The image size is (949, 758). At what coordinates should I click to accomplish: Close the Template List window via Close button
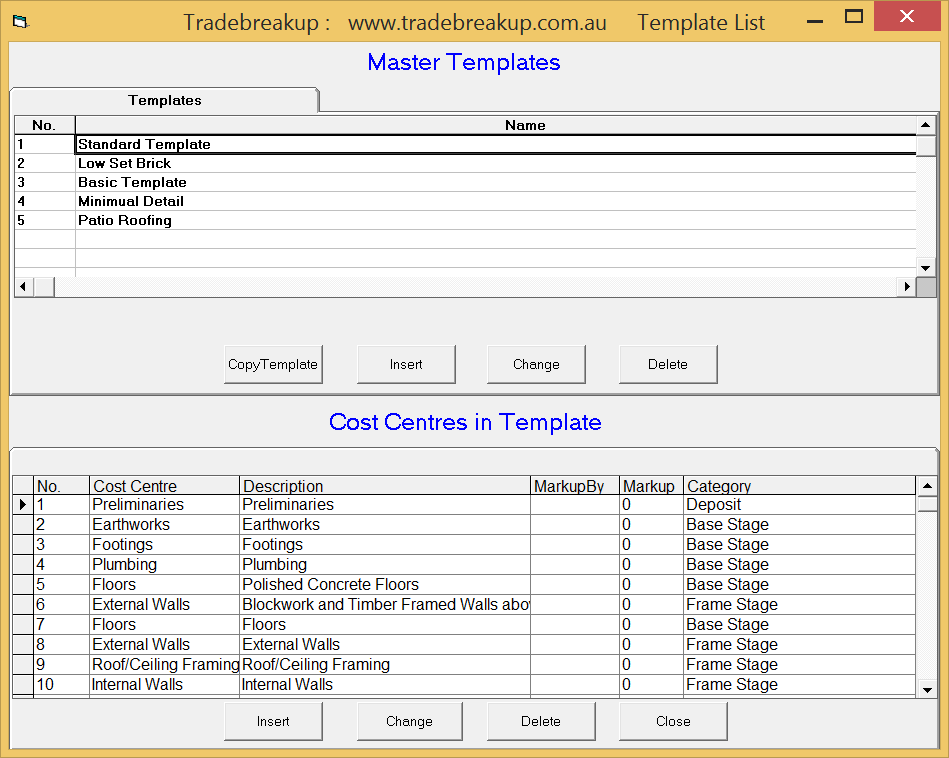coord(673,721)
